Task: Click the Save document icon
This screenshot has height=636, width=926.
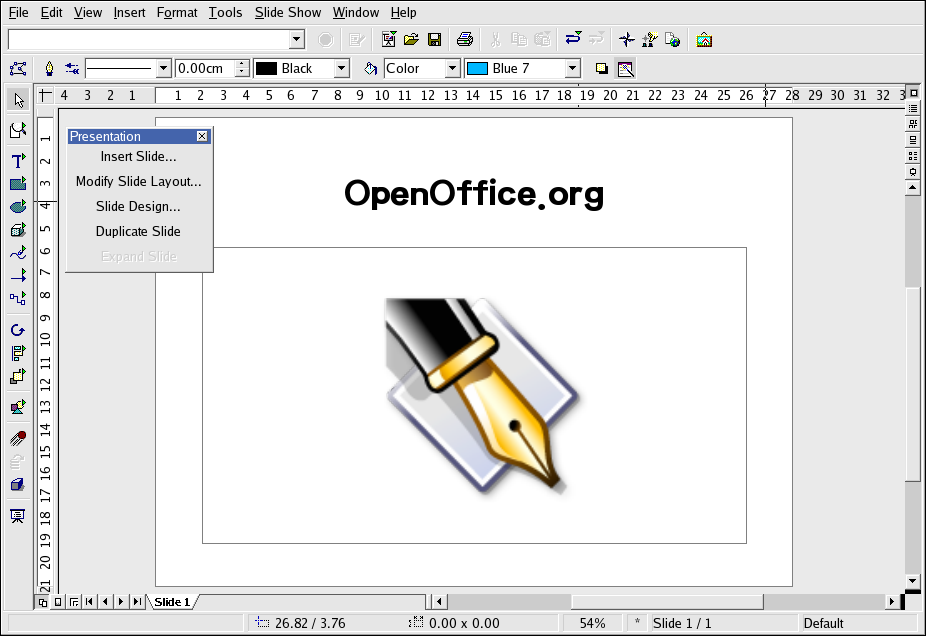Action: coord(435,40)
